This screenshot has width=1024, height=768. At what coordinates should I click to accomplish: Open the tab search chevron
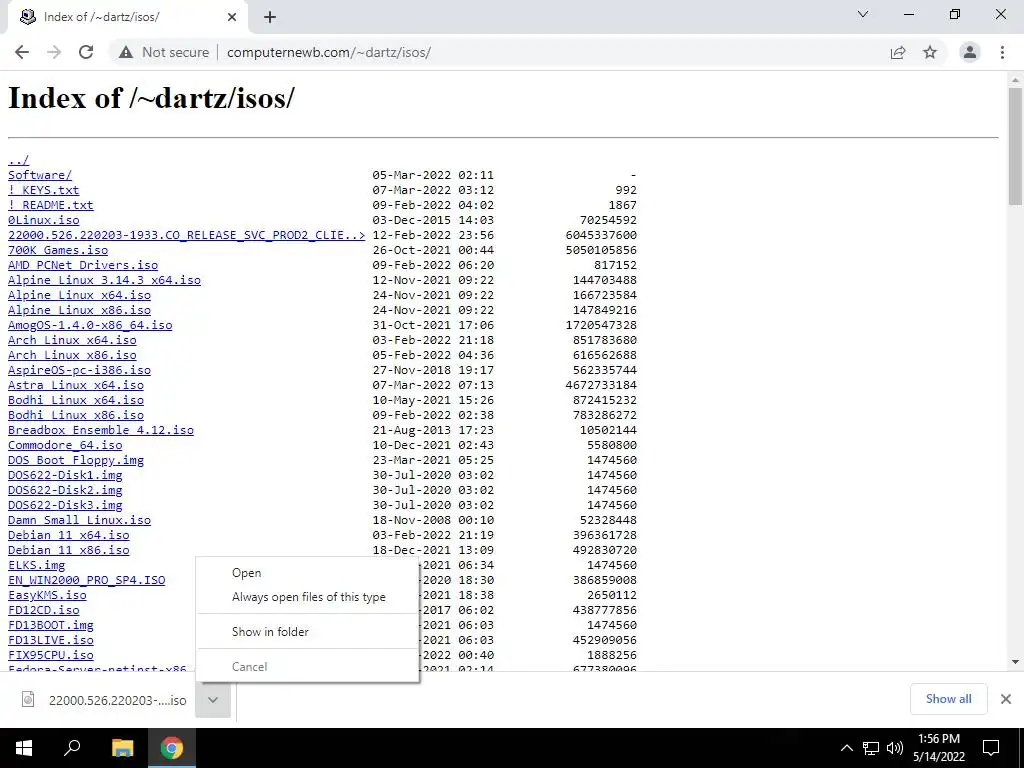pos(863,14)
